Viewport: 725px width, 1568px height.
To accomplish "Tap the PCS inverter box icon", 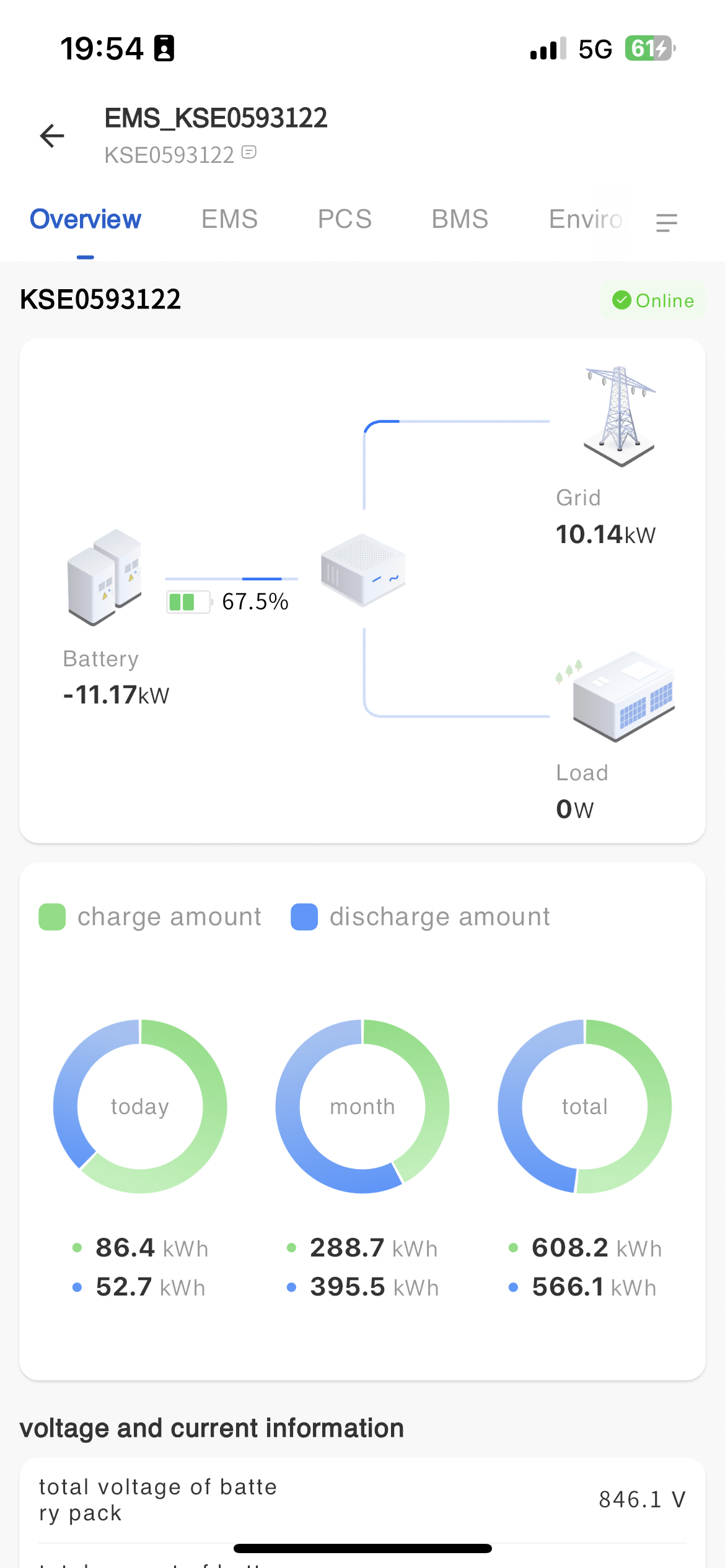I will coord(363,570).
